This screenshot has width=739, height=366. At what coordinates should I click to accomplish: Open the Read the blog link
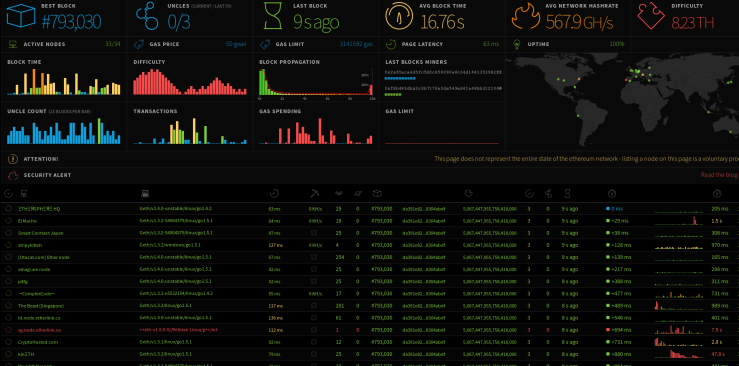(719, 175)
